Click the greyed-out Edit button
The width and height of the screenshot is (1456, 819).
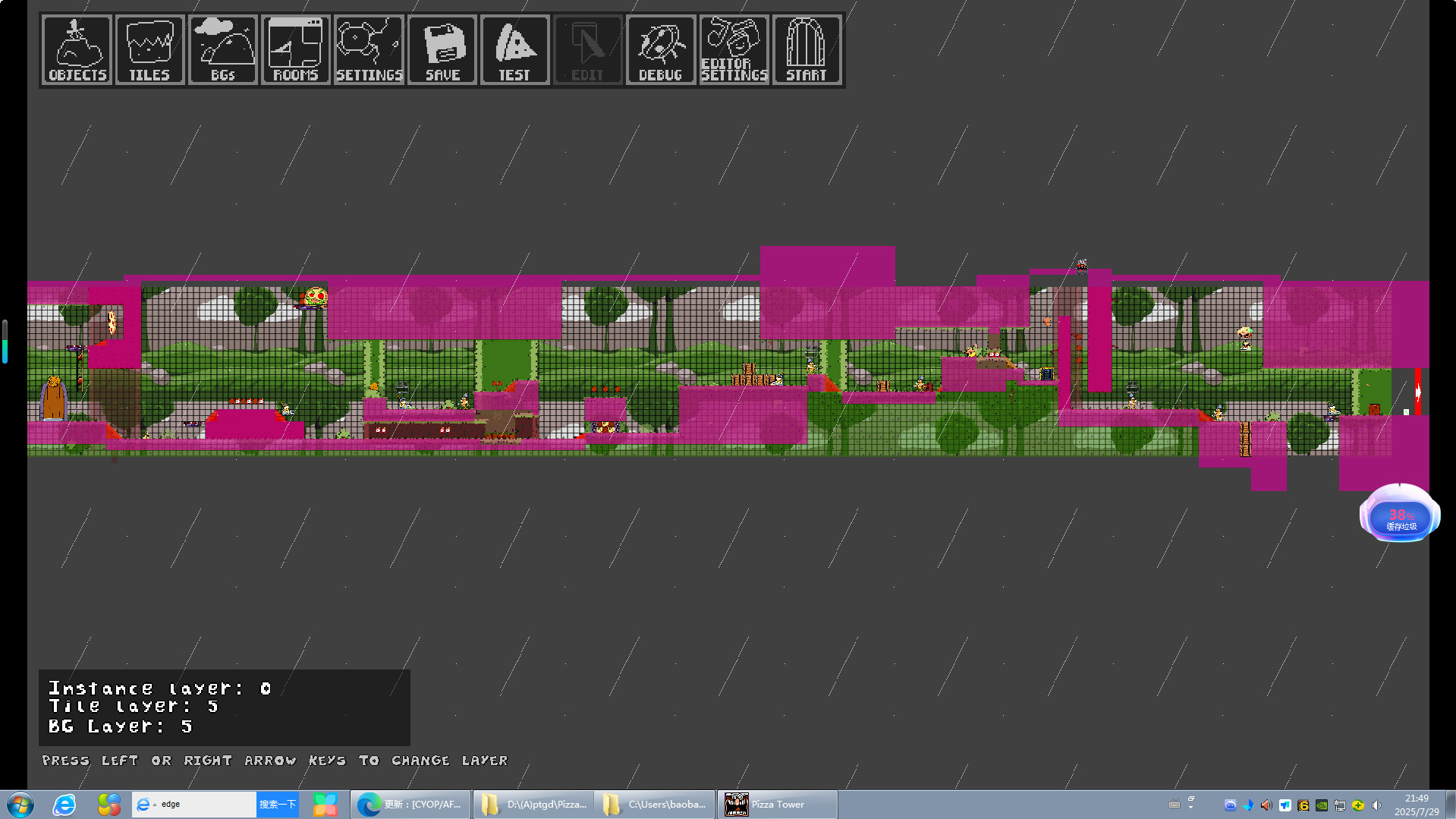pyautogui.click(x=587, y=50)
